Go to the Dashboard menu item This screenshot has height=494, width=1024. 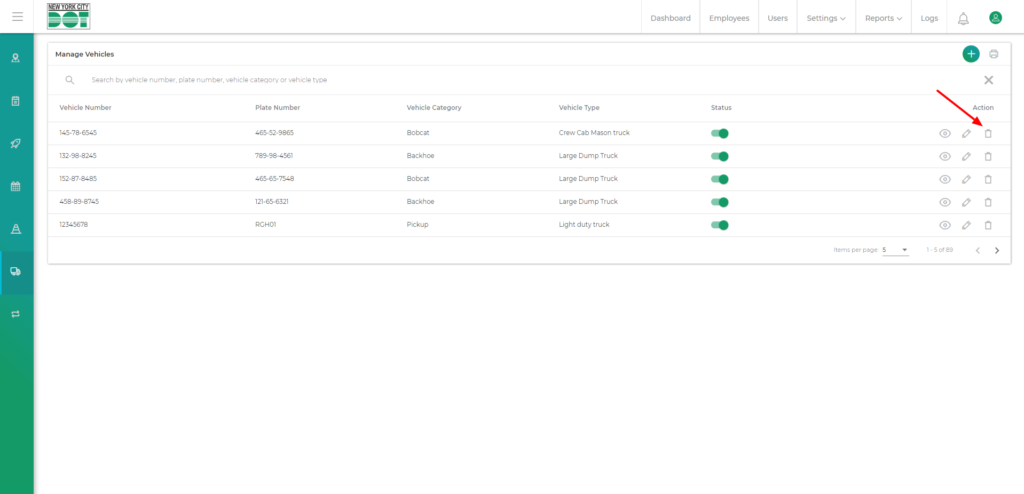coord(670,18)
